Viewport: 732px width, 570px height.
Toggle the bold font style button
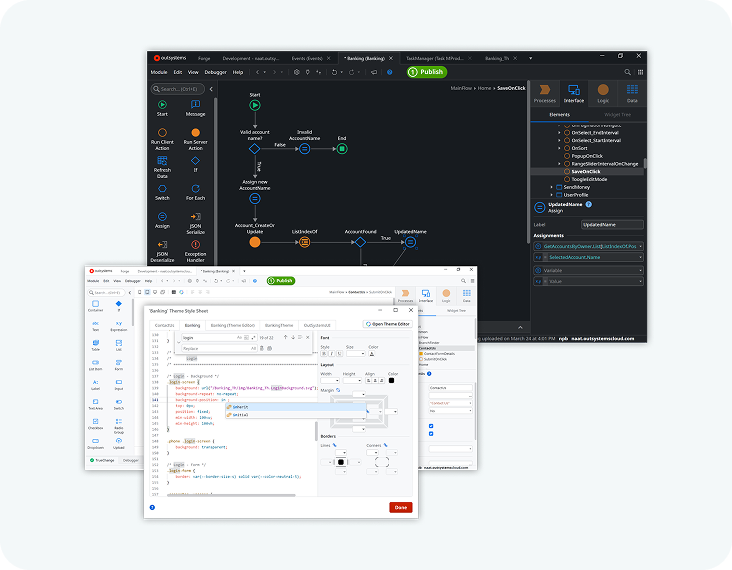click(x=325, y=353)
